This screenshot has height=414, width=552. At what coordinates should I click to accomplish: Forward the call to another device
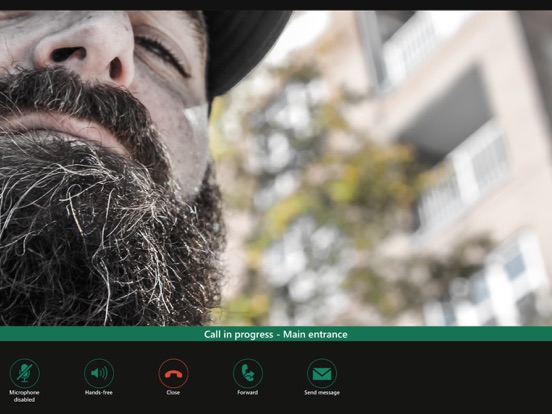click(247, 374)
